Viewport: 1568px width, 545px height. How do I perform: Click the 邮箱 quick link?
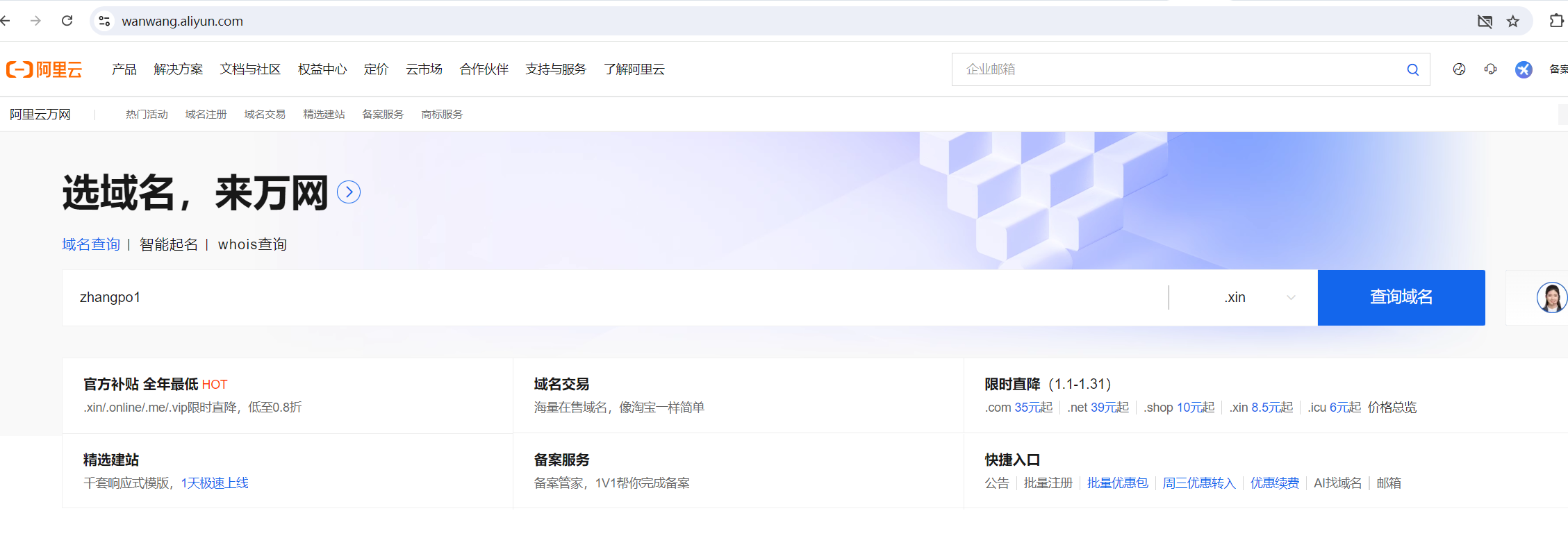click(x=1389, y=483)
